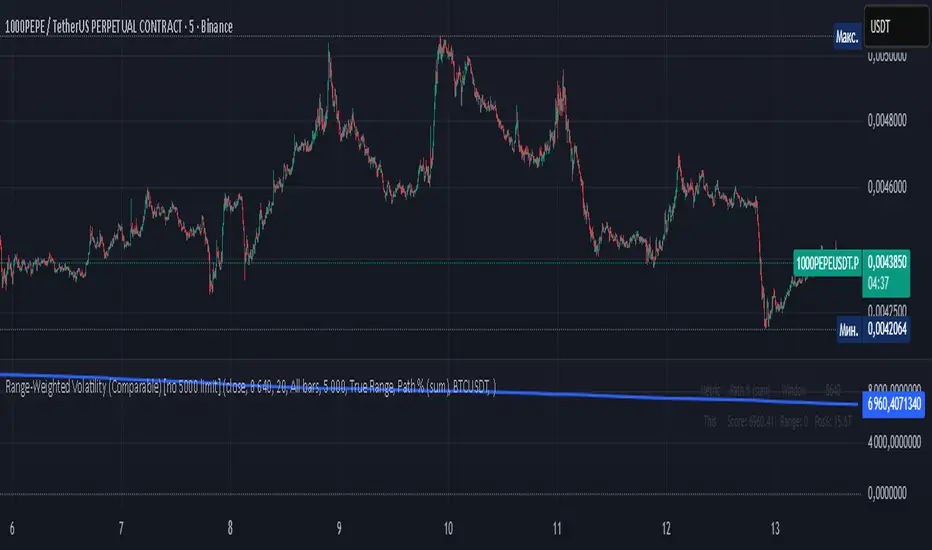This screenshot has height=550, width=932.
Task: Click the Metric table header cell
Action: [x=710, y=391]
